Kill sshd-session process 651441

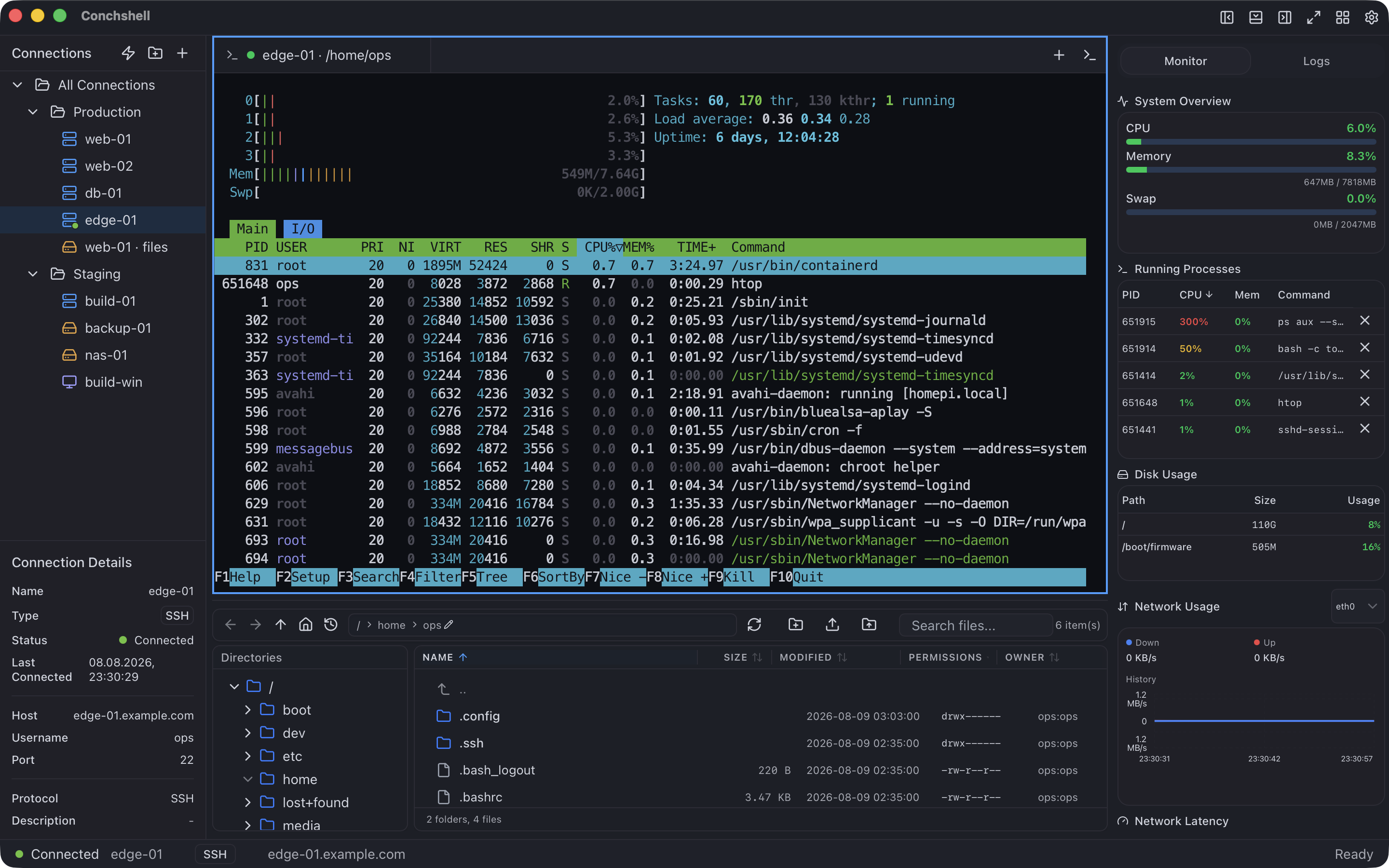pyautogui.click(x=1365, y=429)
